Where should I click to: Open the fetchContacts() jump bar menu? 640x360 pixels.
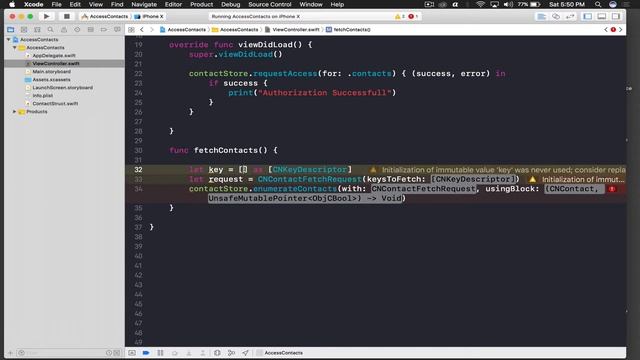pos(348,30)
